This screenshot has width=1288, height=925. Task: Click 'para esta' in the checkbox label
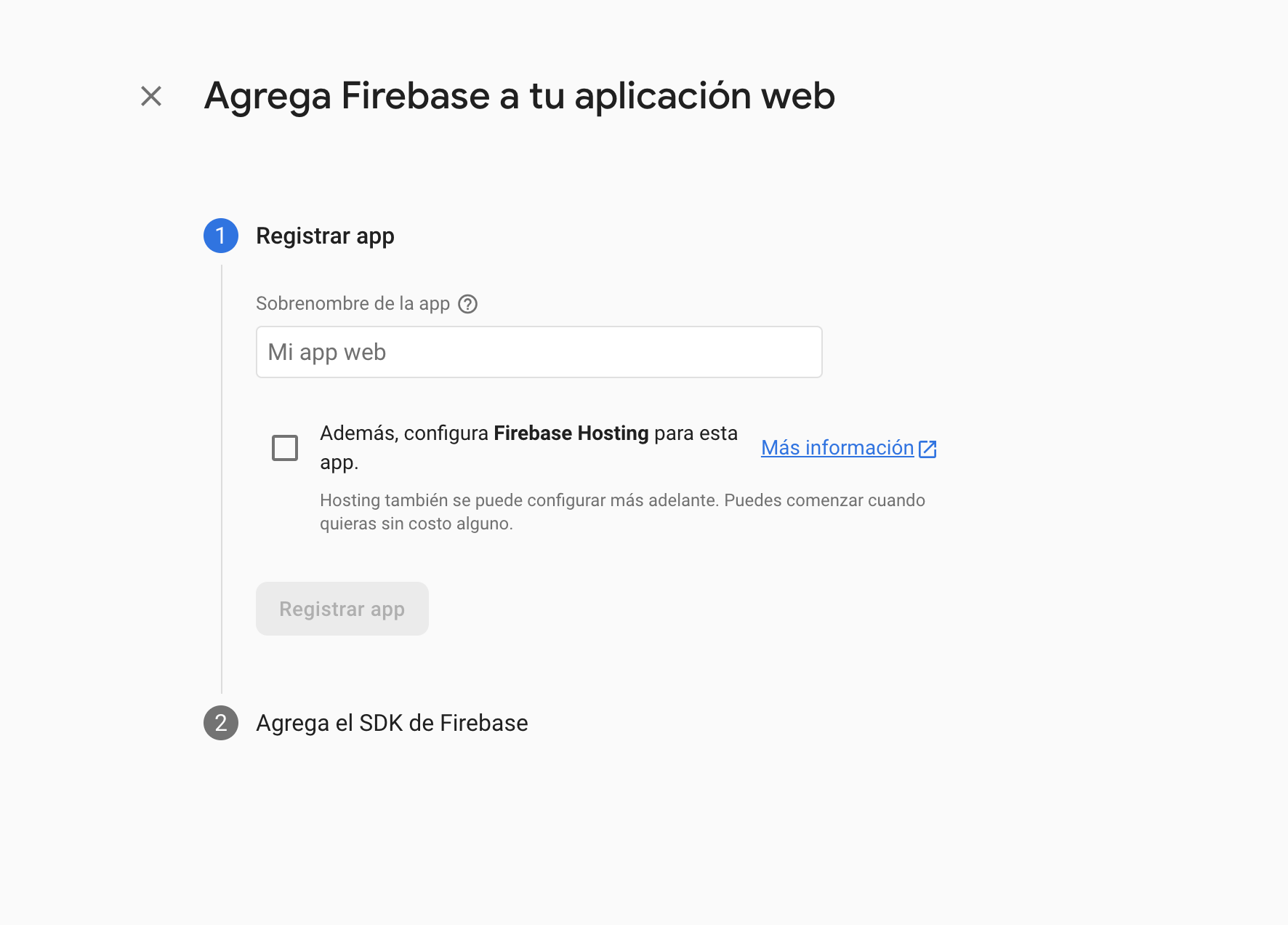[696, 433]
